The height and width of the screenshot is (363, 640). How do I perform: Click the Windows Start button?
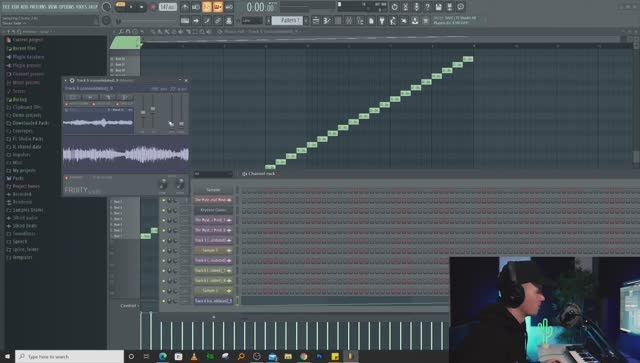point(7,356)
